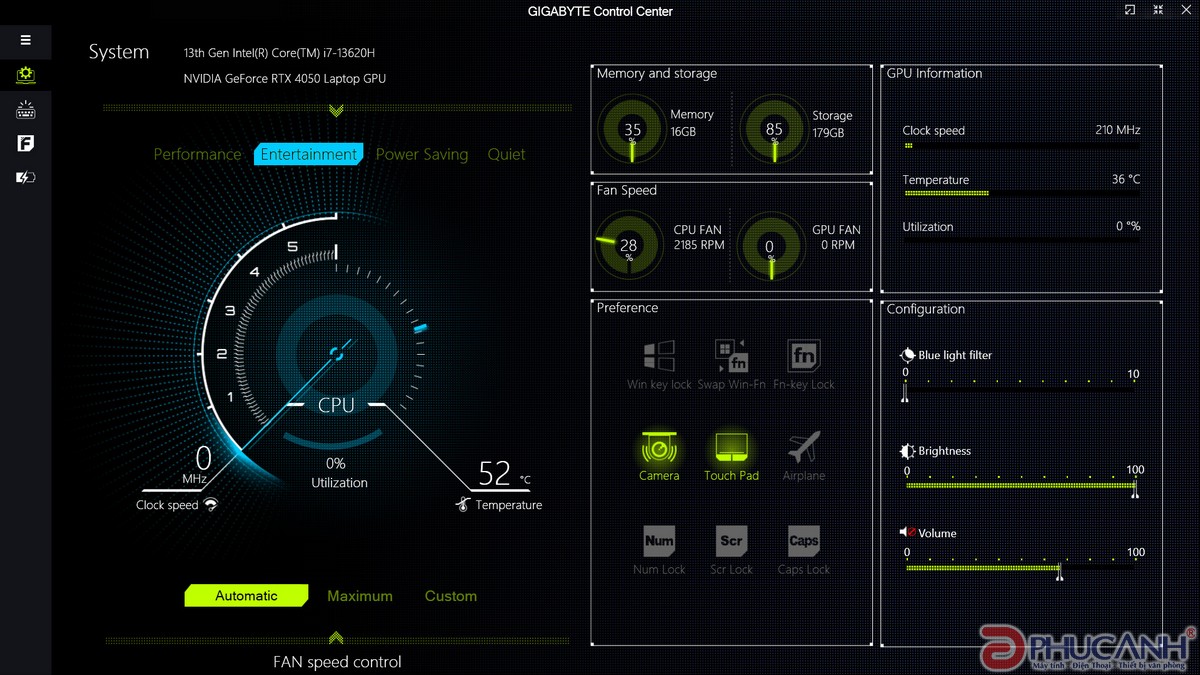1200x675 pixels.
Task: Click the CPU Temperature thermometer icon
Action: tap(462, 505)
